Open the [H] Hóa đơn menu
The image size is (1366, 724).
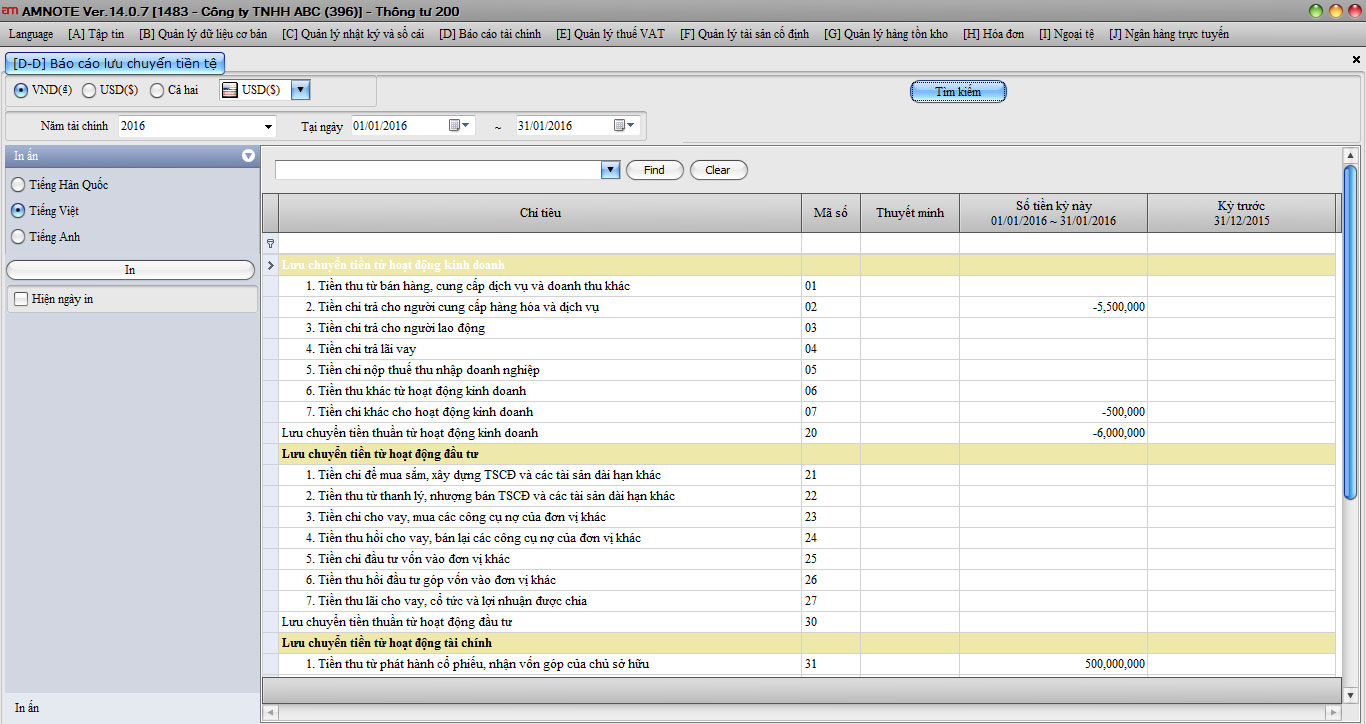click(x=993, y=34)
